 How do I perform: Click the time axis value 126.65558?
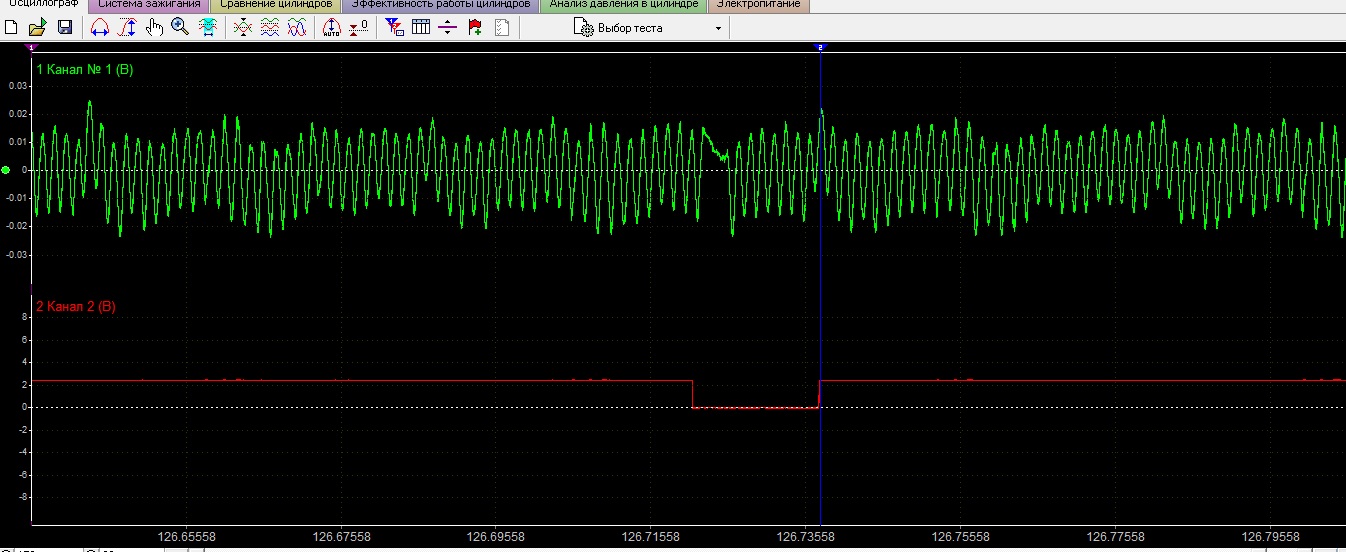coord(187,536)
